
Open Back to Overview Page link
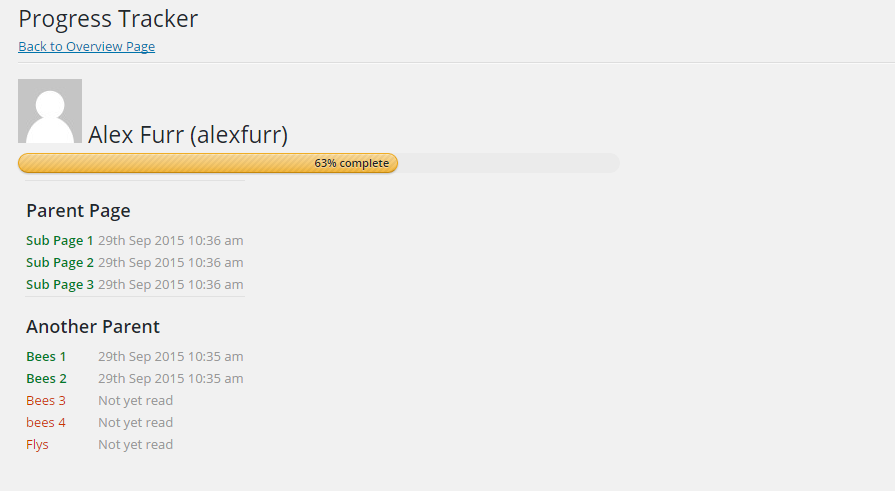[x=87, y=46]
